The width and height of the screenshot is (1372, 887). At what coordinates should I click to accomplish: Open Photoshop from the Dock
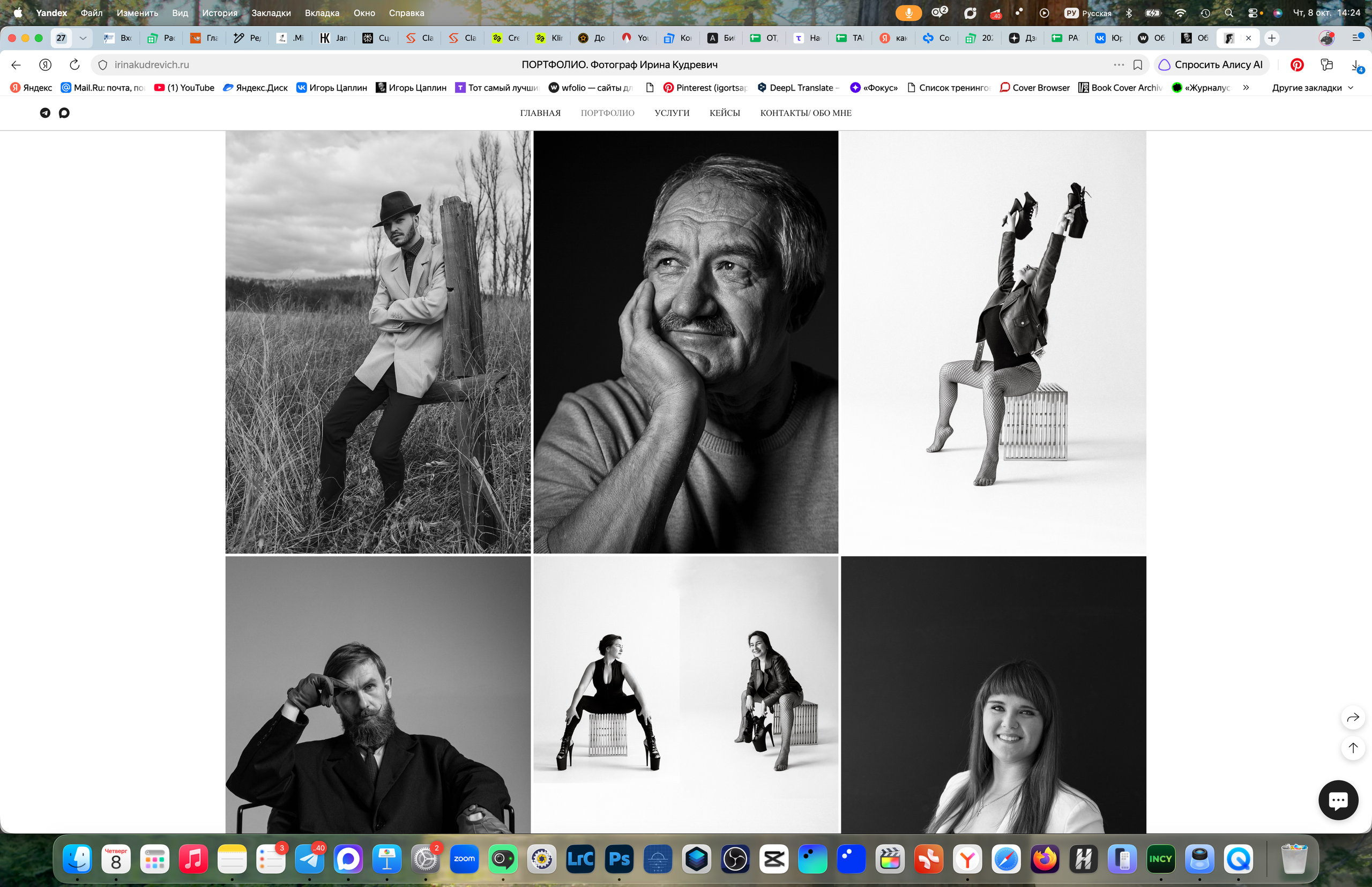point(619,859)
